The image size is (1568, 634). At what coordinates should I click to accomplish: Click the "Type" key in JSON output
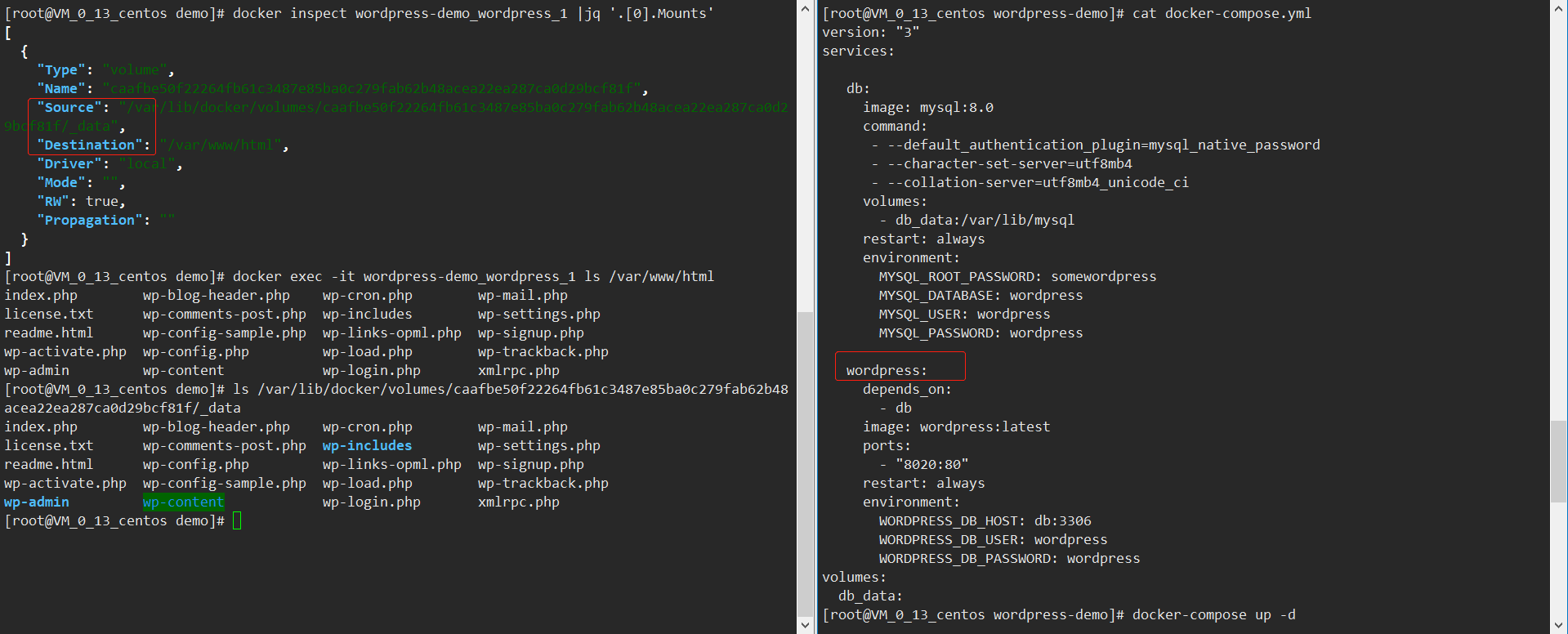tap(61, 69)
